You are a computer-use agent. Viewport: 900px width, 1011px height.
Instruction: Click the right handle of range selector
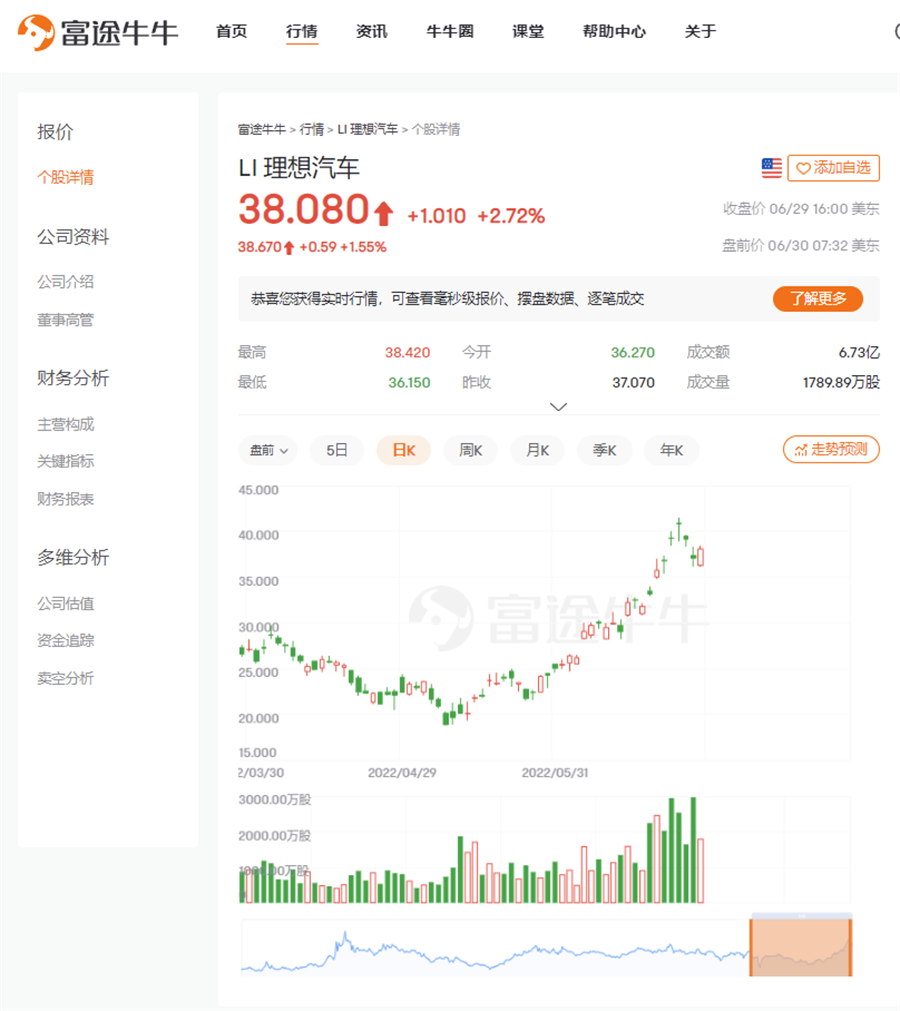point(850,948)
